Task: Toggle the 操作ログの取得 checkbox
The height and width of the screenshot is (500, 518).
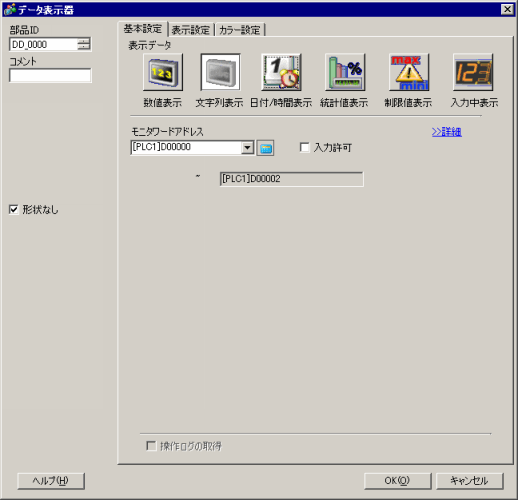Action: click(x=151, y=446)
